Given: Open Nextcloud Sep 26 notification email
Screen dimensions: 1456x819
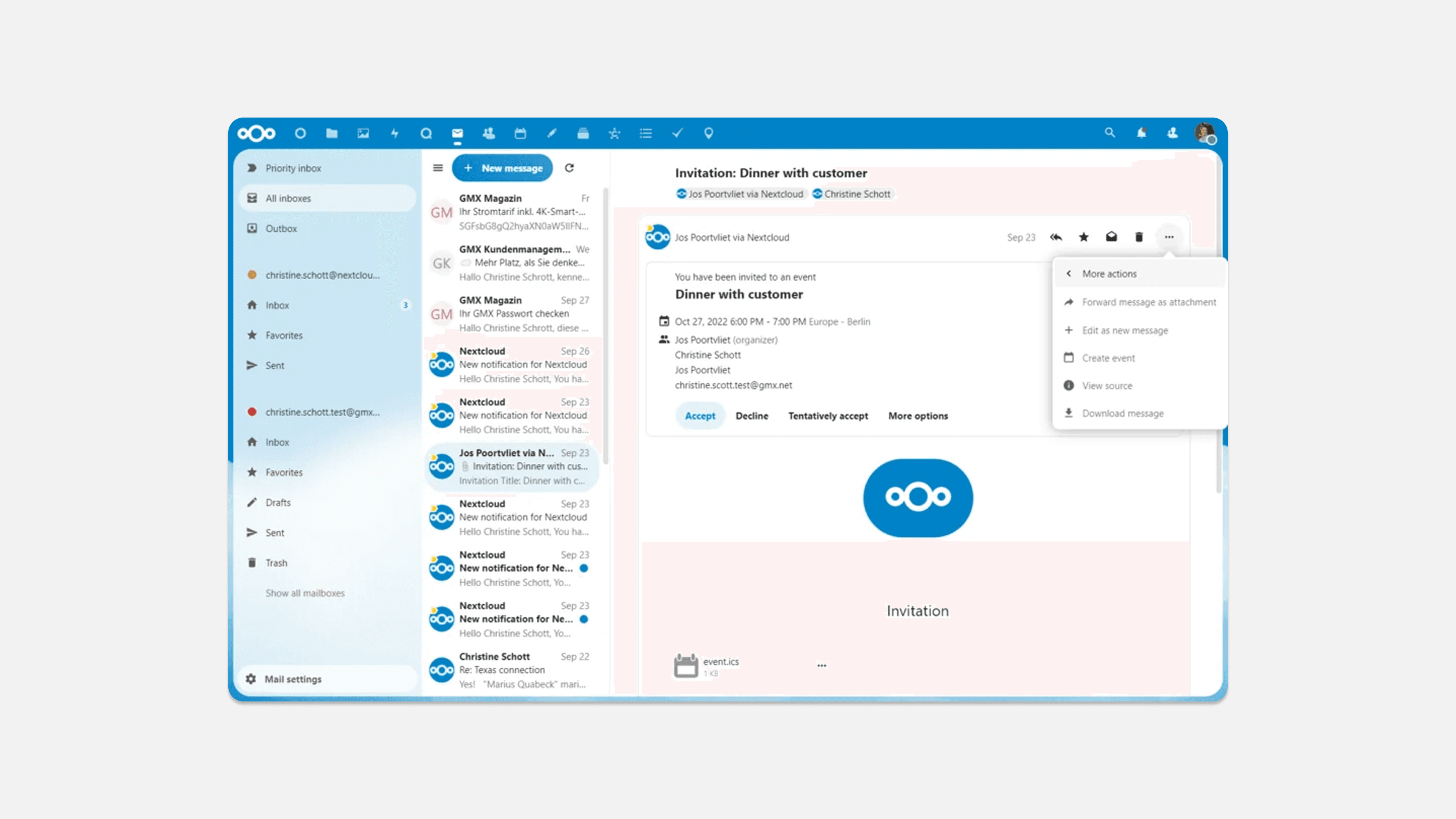Looking at the screenshot, I should point(511,364).
